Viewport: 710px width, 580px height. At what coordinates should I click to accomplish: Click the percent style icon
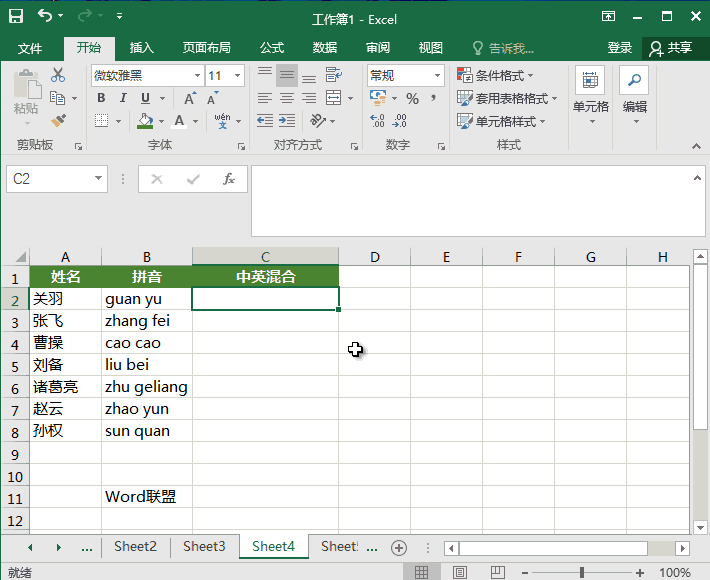412,98
